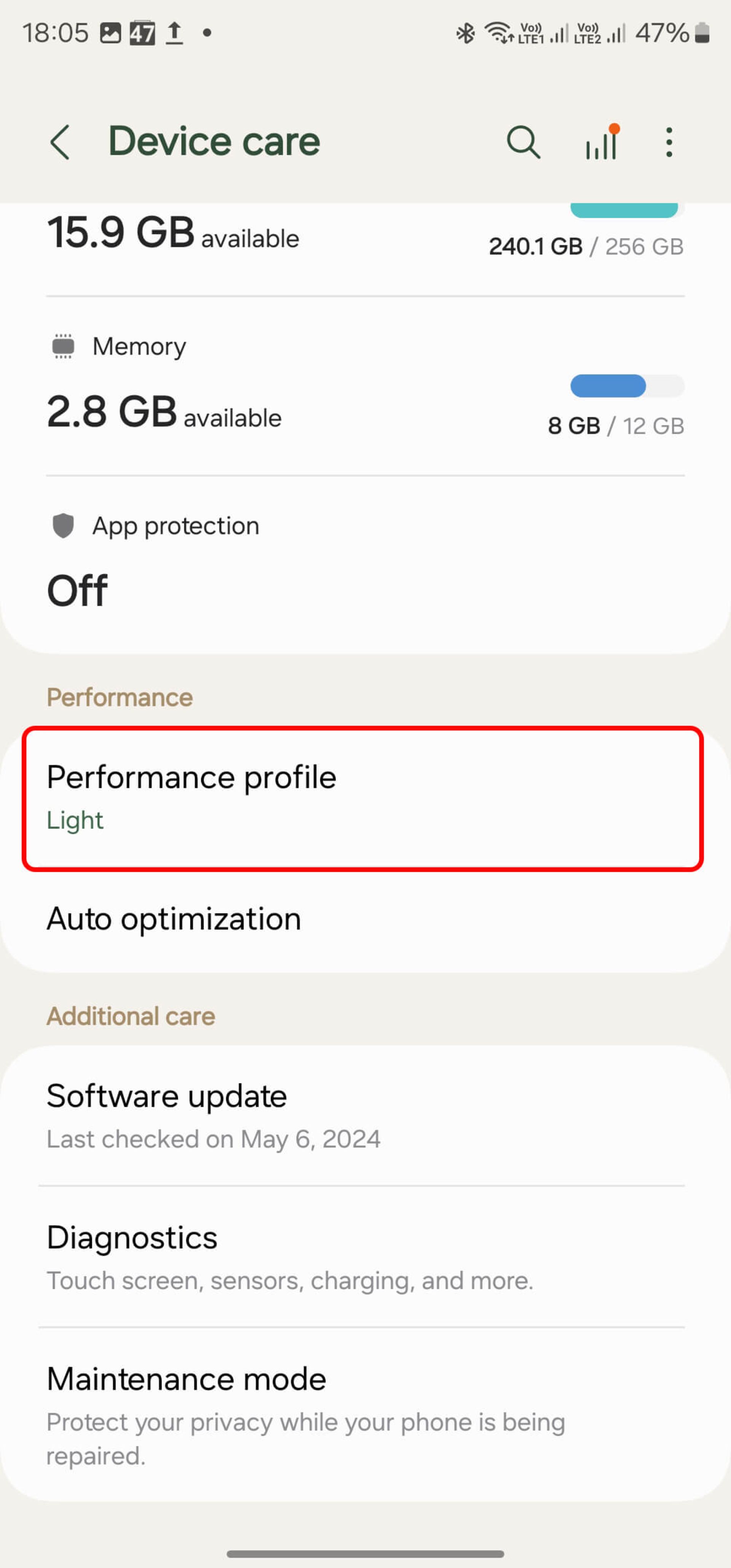Image resolution: width=731 pixels, height=1568 pixels.
Task: Tap the Bluetooth status bar icon
Action: [x=466, y=33]
